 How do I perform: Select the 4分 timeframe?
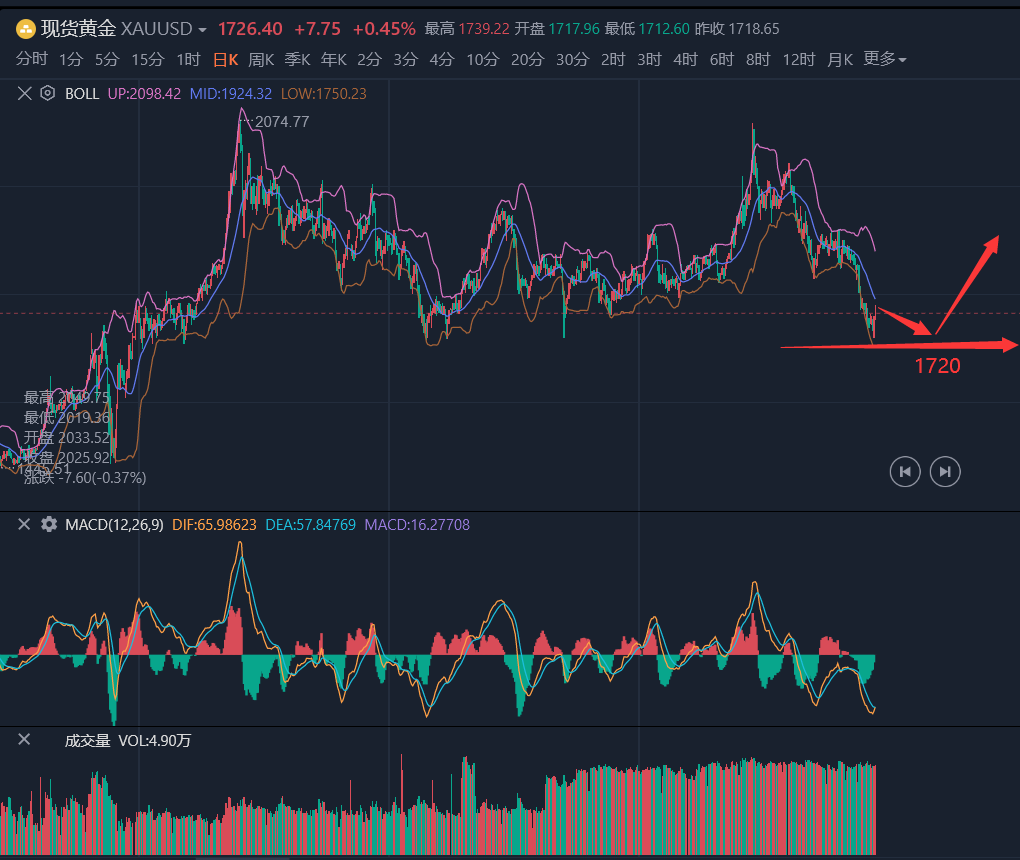(x=442, y=60)
